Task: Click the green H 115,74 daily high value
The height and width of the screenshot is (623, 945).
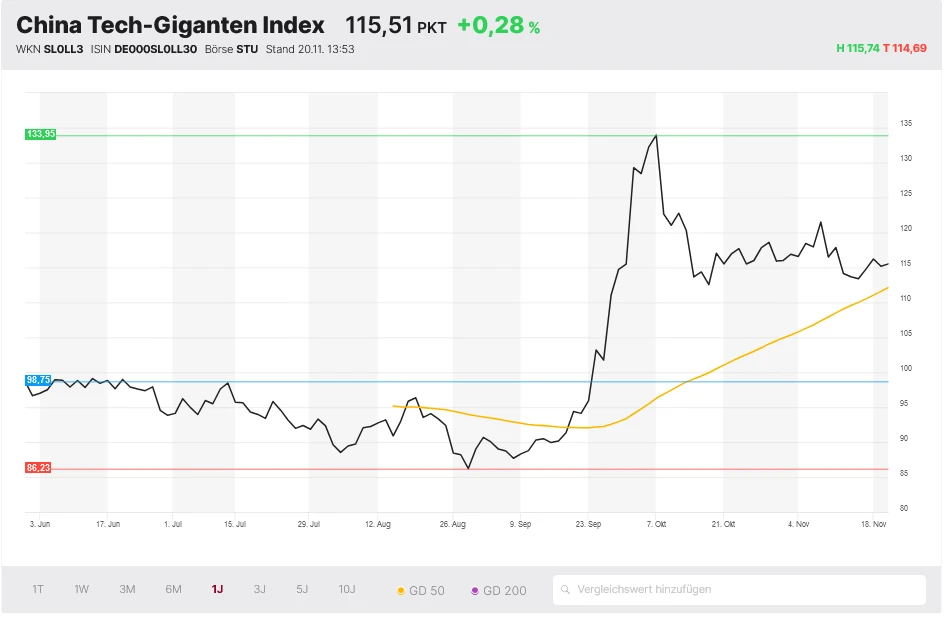Action: pos(858,48)
